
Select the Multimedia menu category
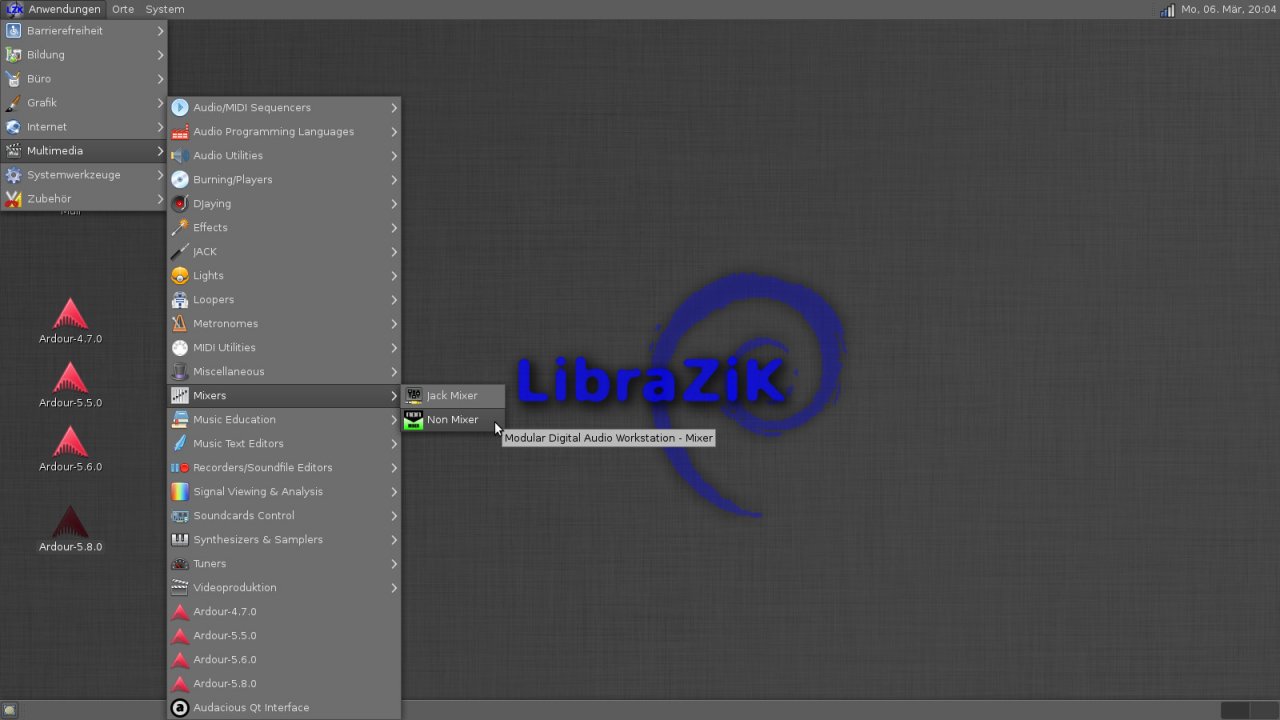(x=84, y=151)
